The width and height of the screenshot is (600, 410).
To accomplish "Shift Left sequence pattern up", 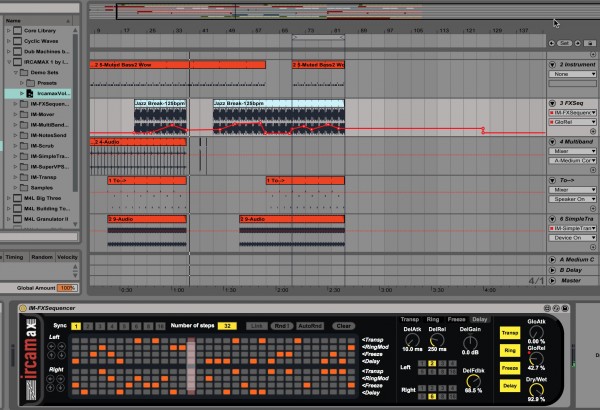I will 51,355.
